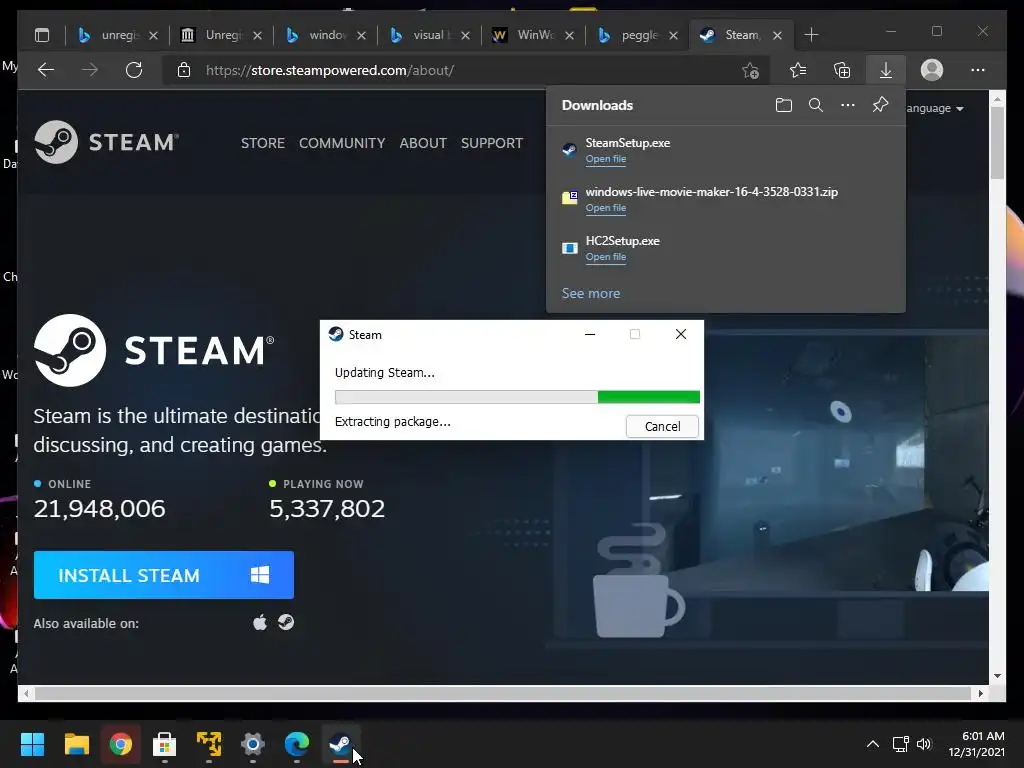The image size is (1024, 768).
Task: Switch to the peggle search tab
Action: click(x=637, y=35)
